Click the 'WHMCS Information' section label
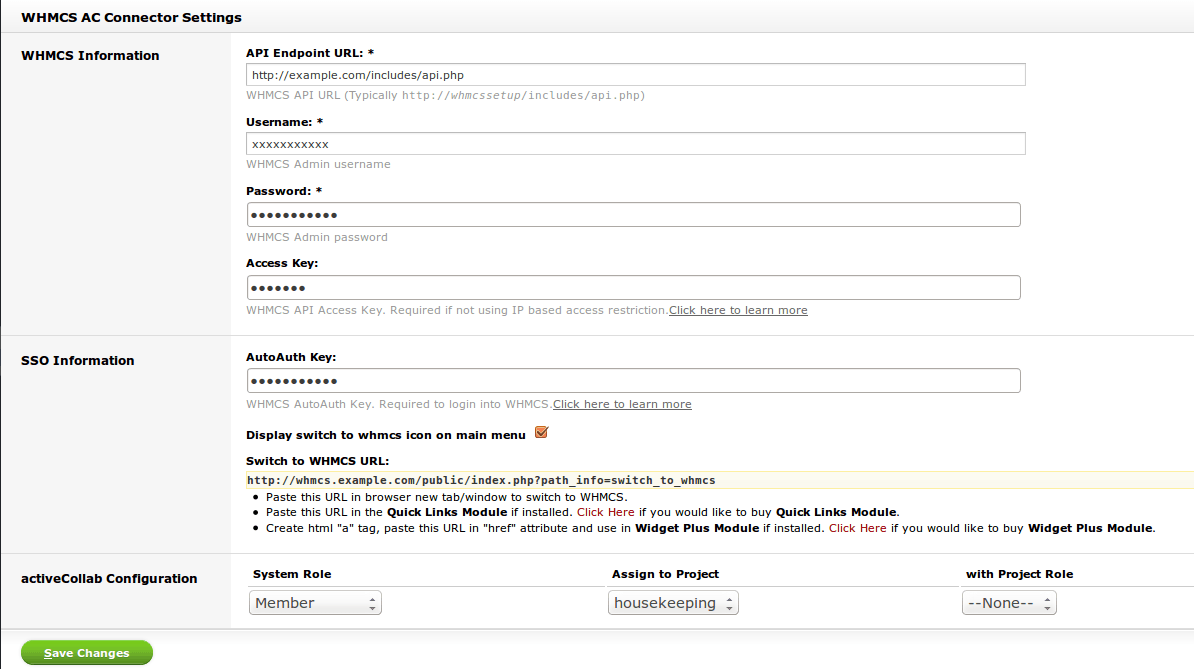The height and width of the screenshot is (669, 1194). click(x=90, y=56)
